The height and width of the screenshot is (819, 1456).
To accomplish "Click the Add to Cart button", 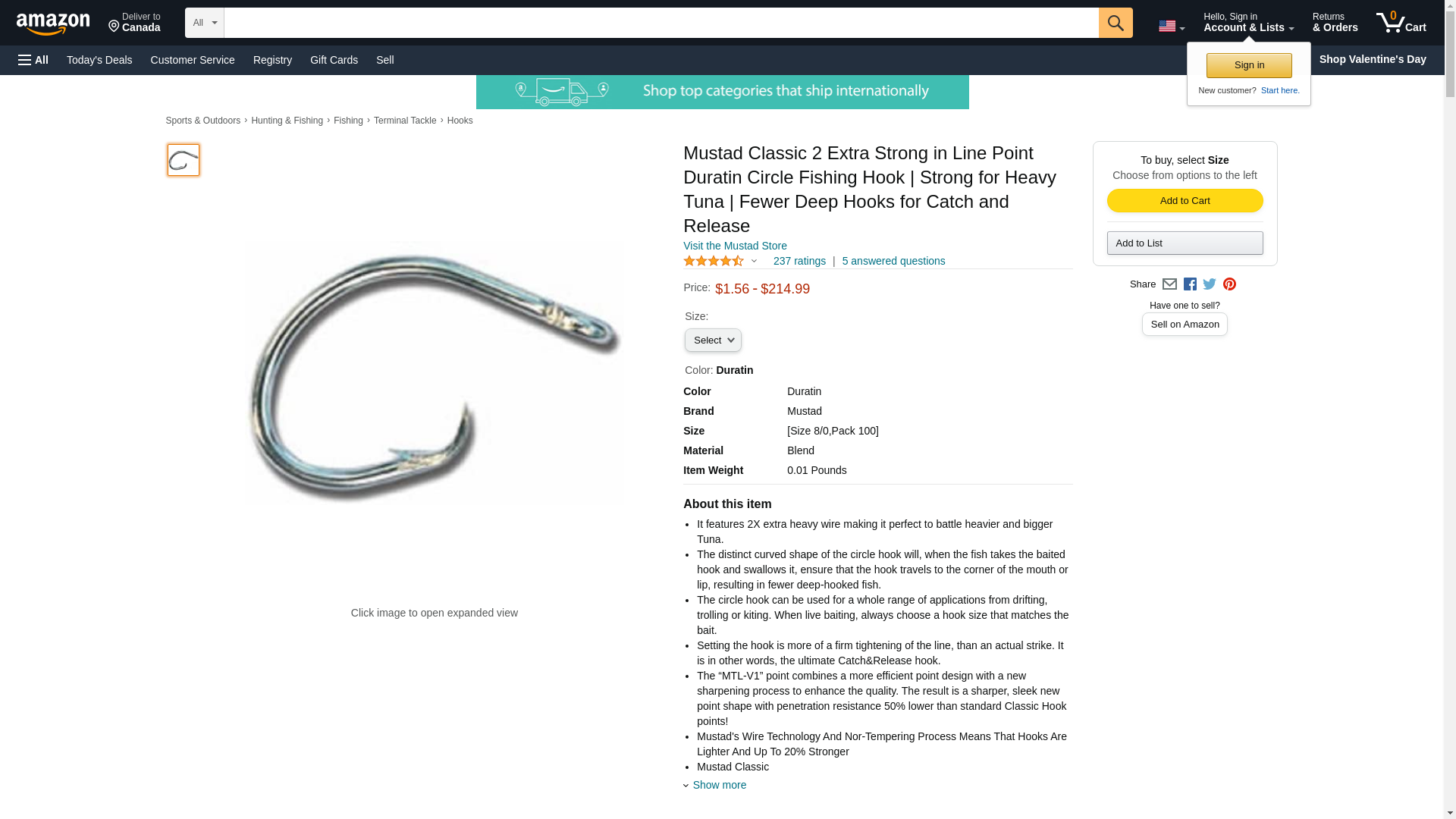I will [x=1185, y=201].
